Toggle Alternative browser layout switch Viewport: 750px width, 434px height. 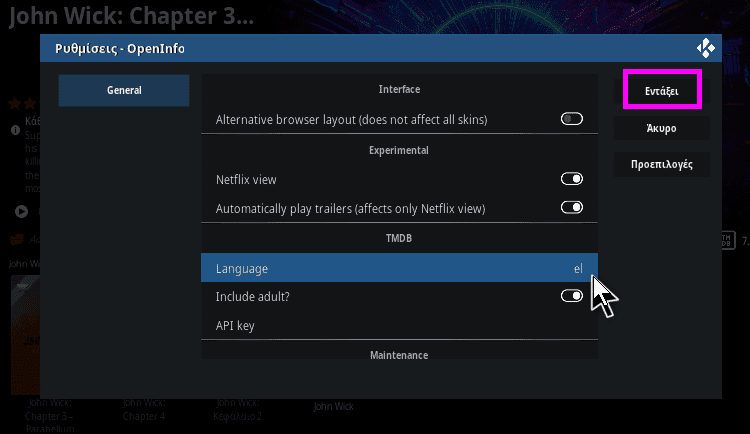tap(572, 119)
